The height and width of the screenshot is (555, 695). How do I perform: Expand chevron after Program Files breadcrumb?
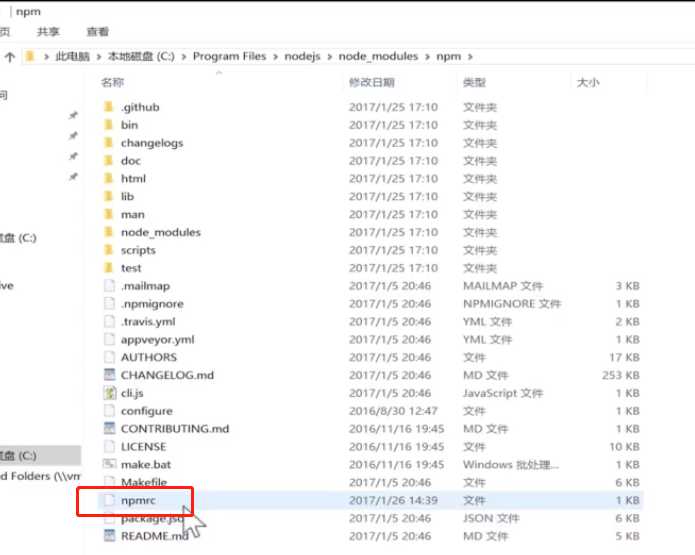coord(275,57)
